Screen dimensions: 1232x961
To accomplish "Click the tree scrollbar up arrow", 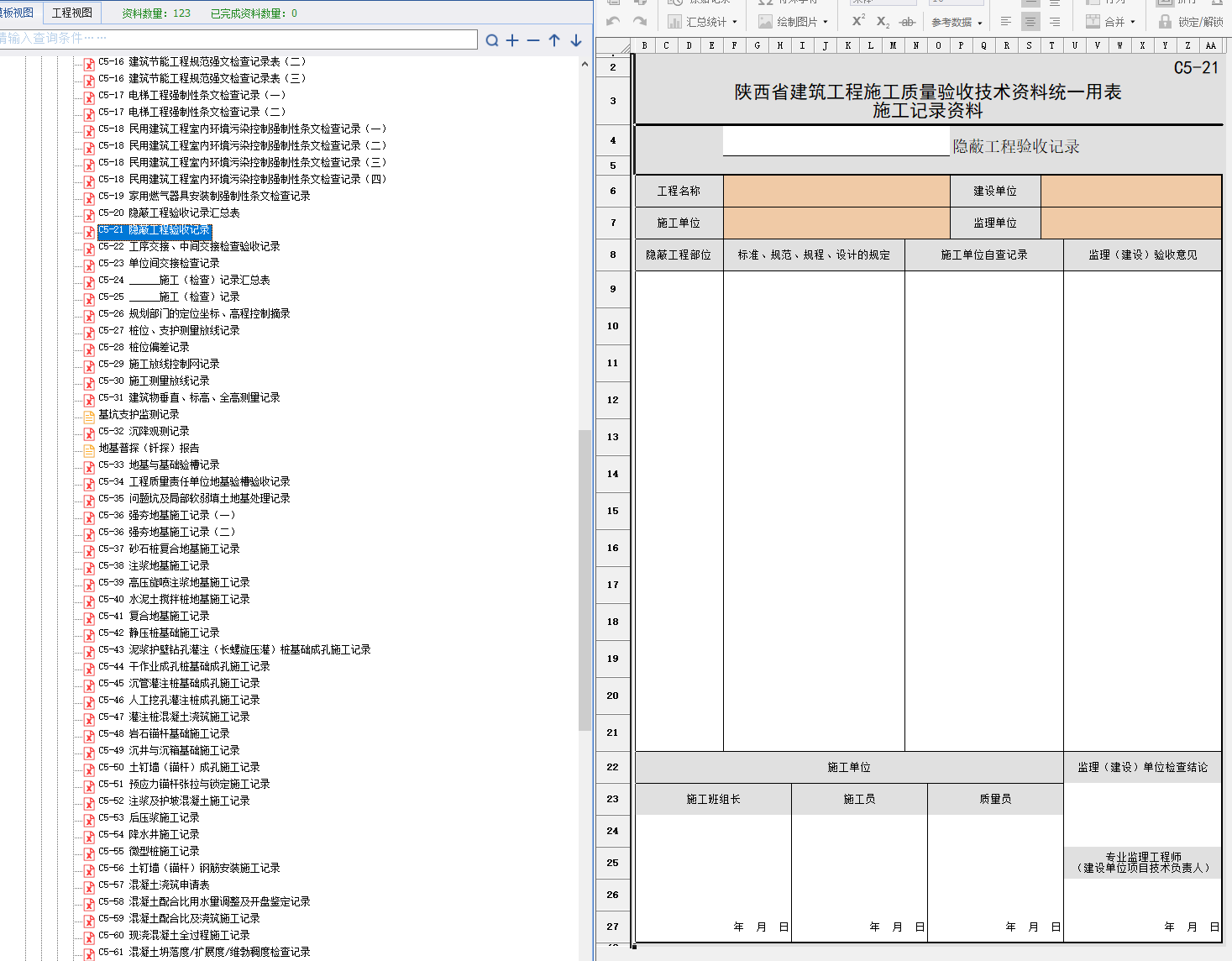I will (x=585, y=64).
